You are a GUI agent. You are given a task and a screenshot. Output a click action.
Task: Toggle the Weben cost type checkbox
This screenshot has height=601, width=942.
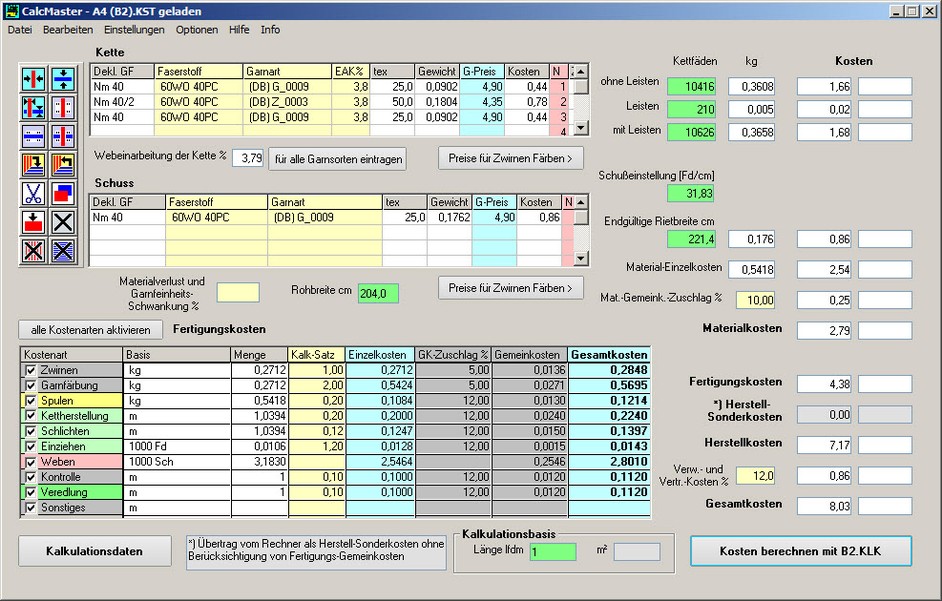[x=30, y=462]
